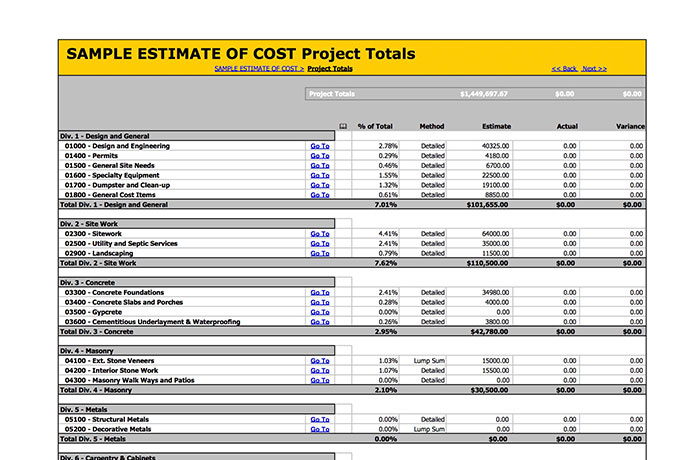Click Go To beside Dumpster and Clean-up

click(319, 185)
